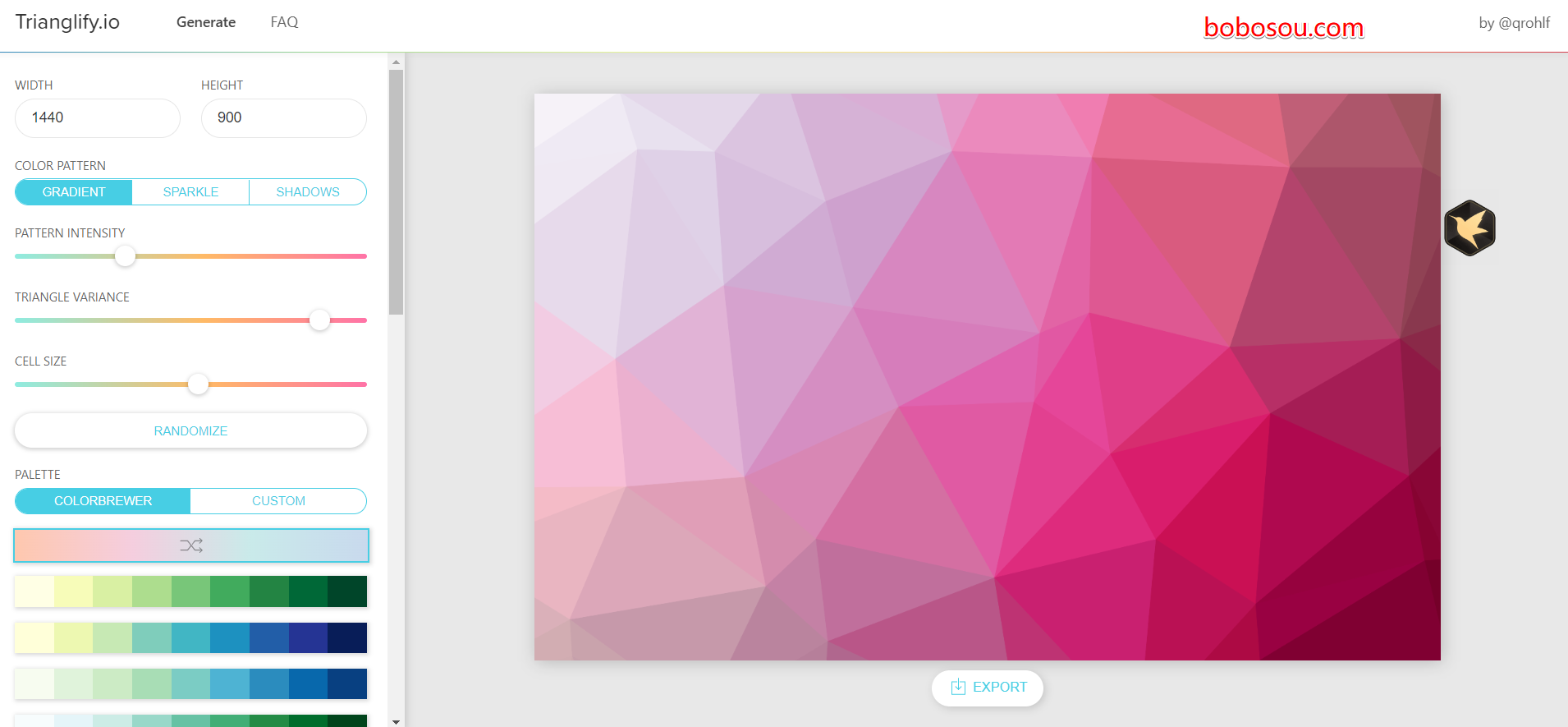Image resolution: width=1568 pixels, height=727 pixels.
Task: Select the Colorbrewer palette tab
Action: coord(103,501)
